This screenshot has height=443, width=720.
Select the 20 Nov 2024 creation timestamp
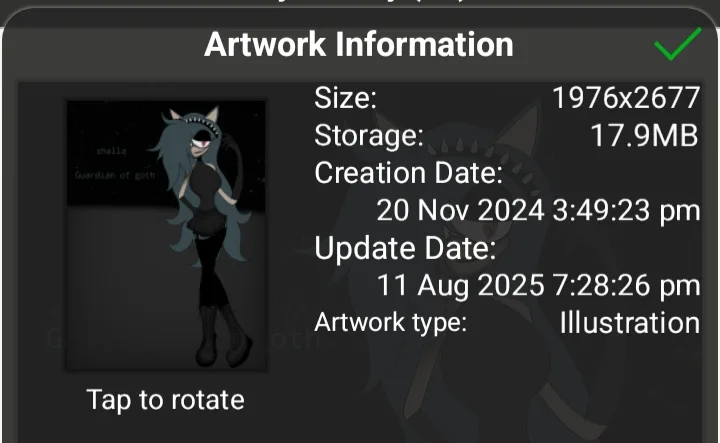click(x=538, y=211)
